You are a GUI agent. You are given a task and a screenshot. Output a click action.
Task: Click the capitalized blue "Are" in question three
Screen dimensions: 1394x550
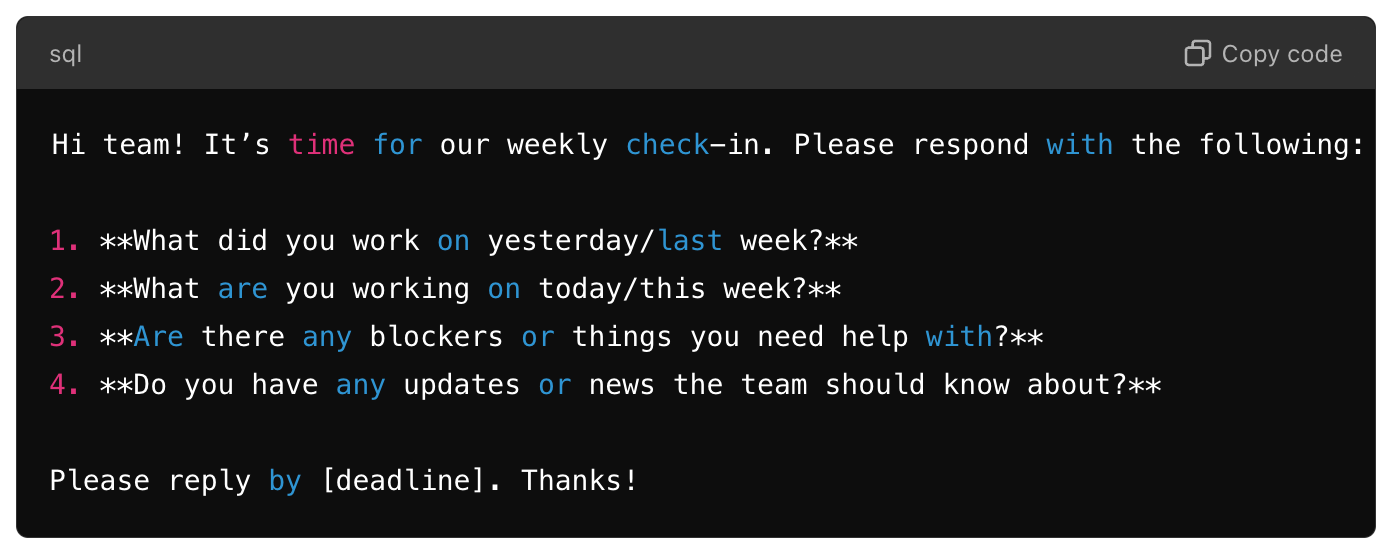pos(159,337)
